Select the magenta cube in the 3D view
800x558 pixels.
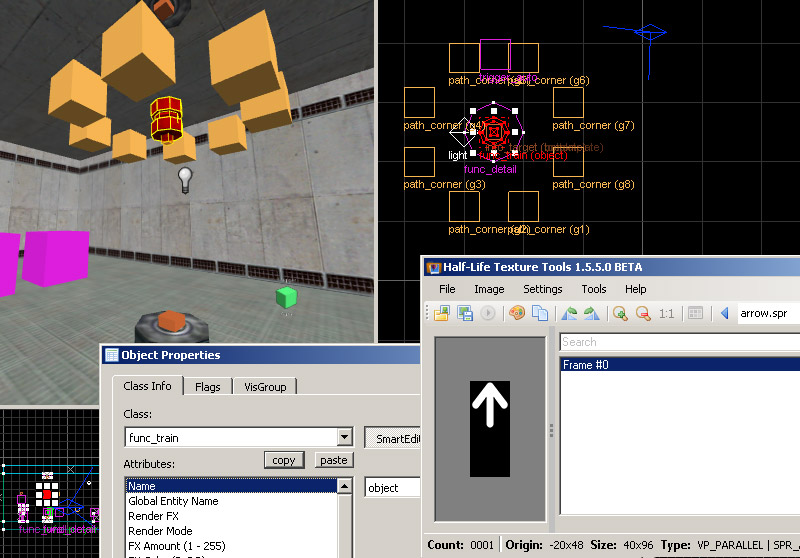[56, 258]
